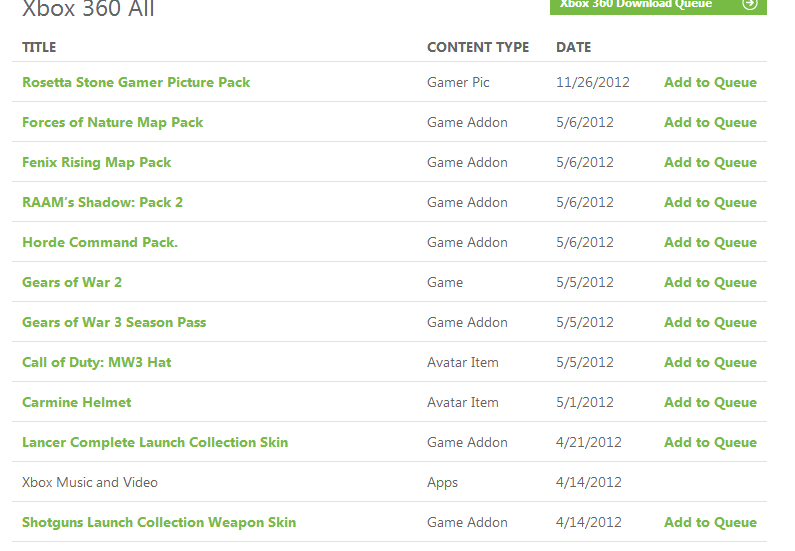Open Carmine Helmet avatar item

77,402
